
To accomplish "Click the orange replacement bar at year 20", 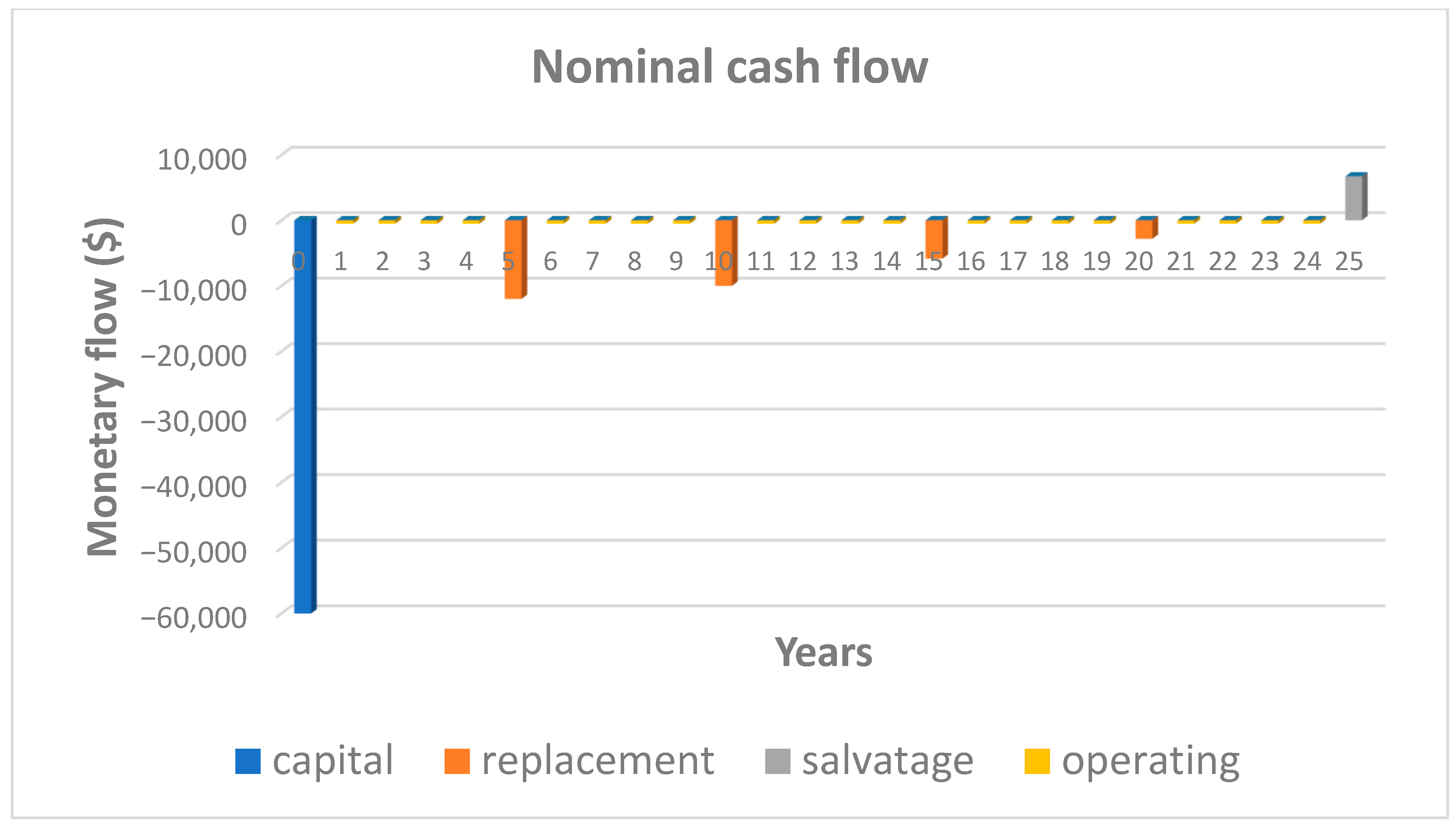I will [1144, 228].
